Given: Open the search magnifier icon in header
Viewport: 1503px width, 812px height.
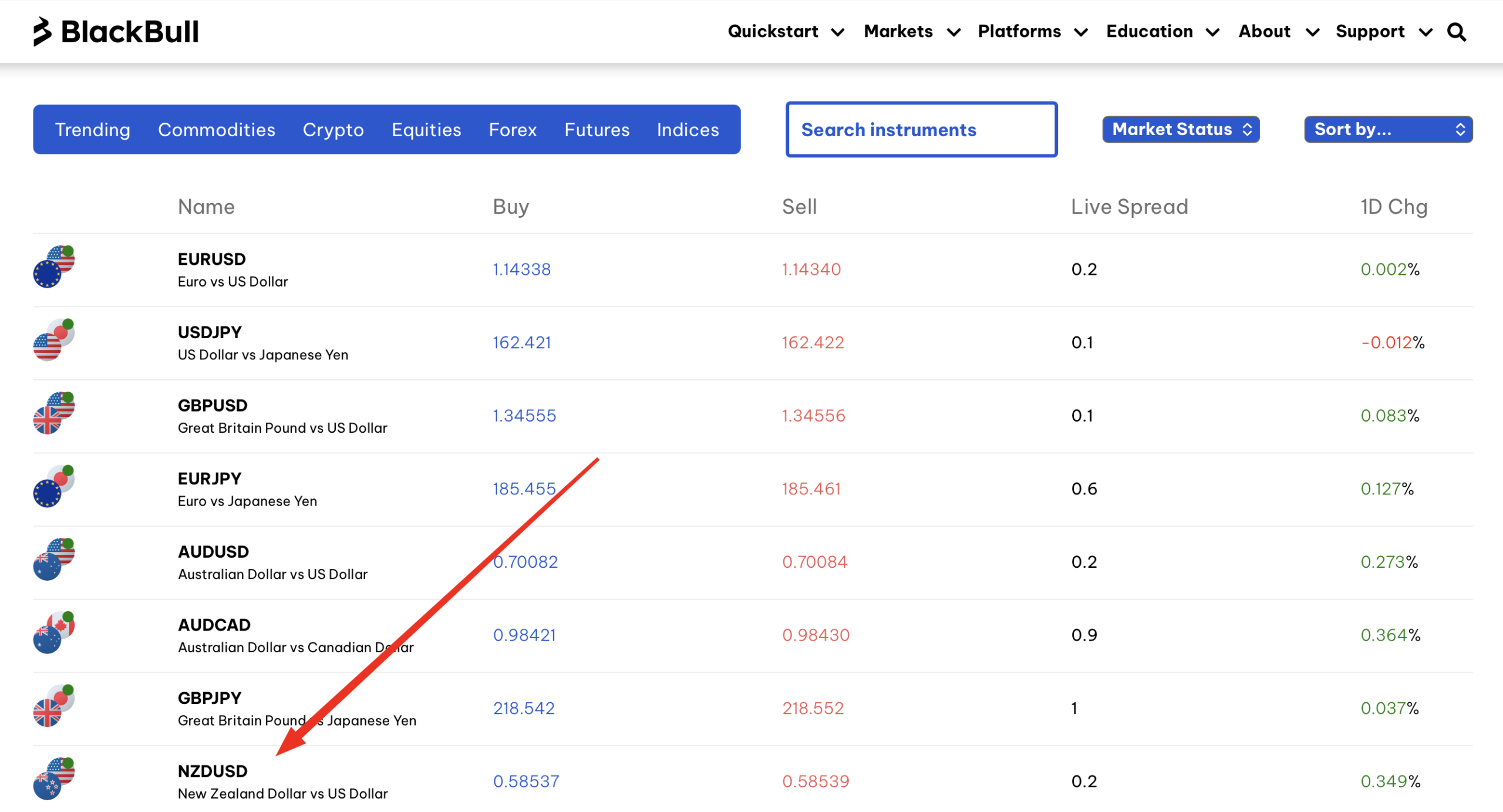Looking at the screenshot, I should click(x=1457, y=32).
